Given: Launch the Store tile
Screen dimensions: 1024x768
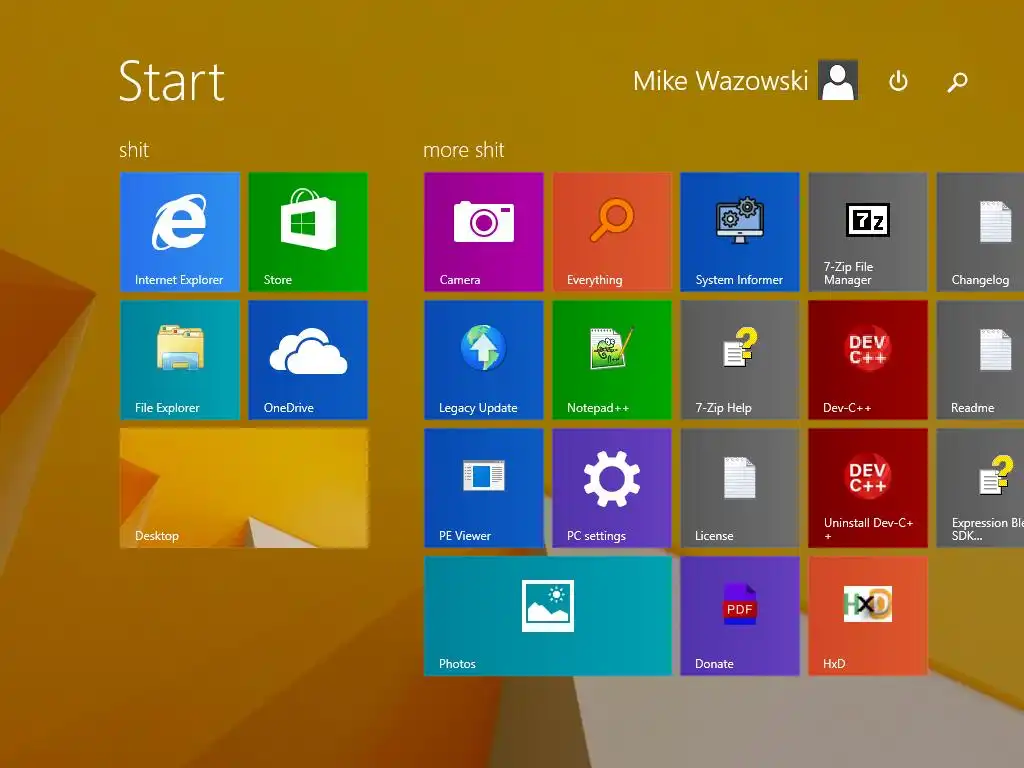Looking at the screenshot, I should click(308, 232).
